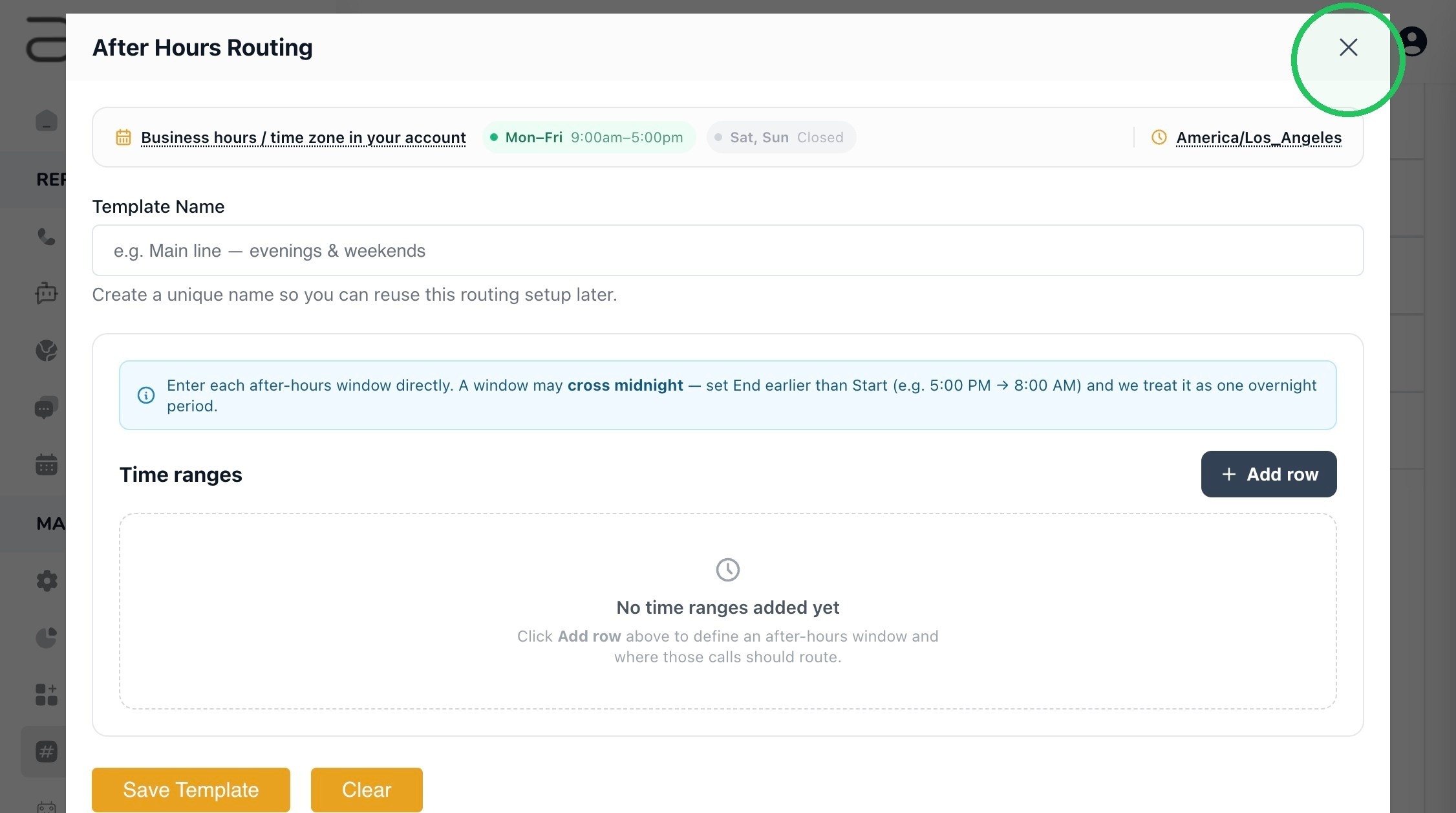Click the Clear button

tap(367, 790)
